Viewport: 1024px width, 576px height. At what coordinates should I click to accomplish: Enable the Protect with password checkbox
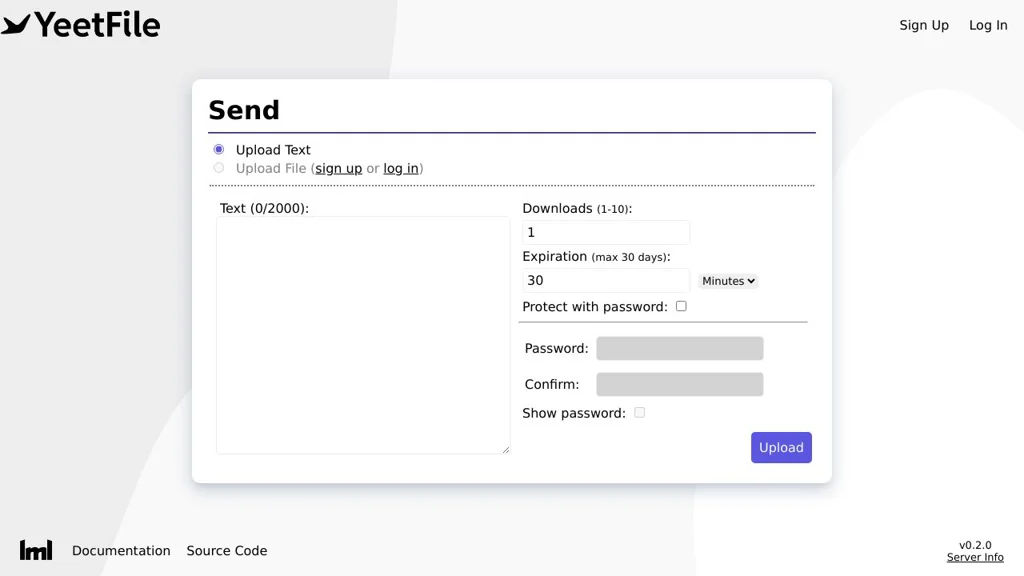pos(681,306)
